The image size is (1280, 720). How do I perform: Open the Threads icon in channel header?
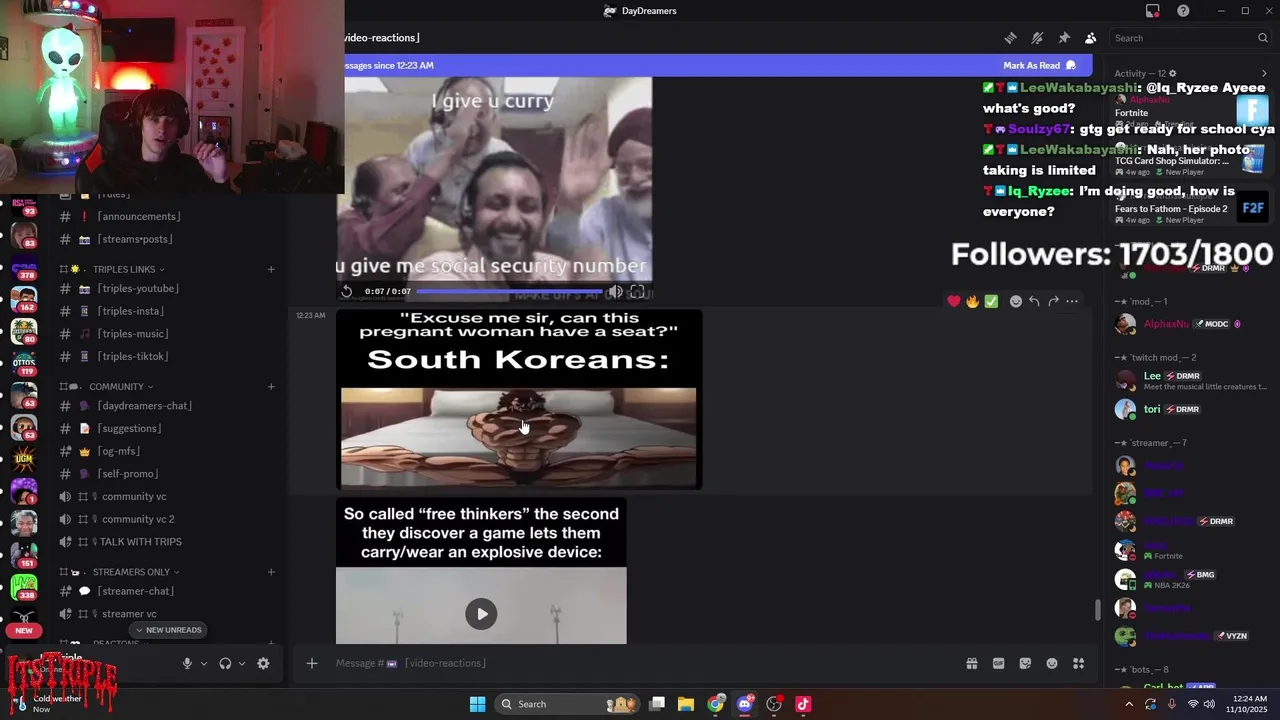1010,38
